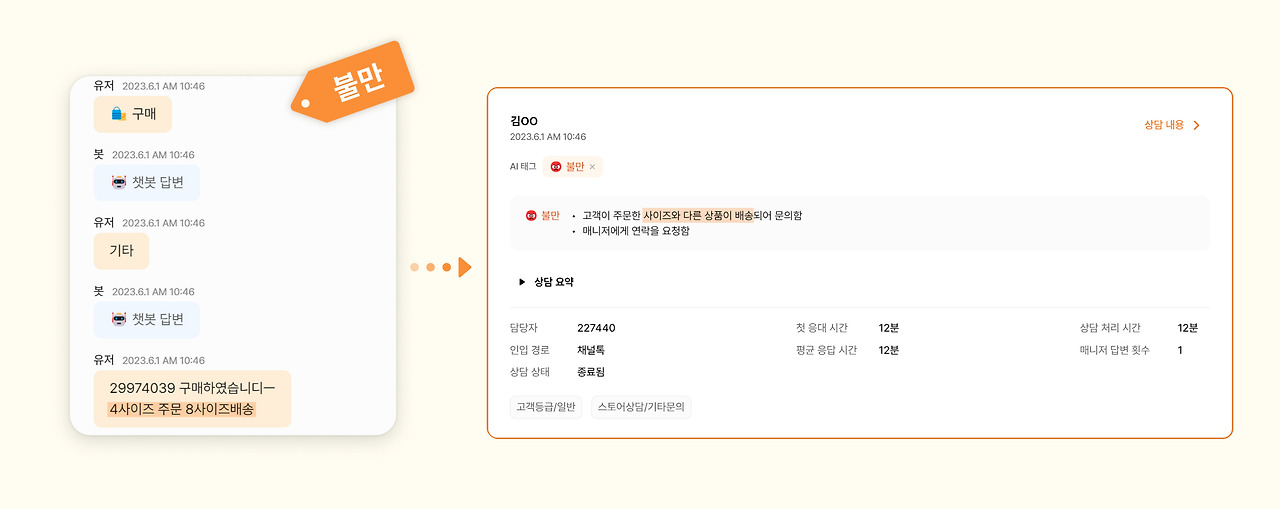Click the 구매 chat bubble
This screenshot has width=1280, height=509.
coord(133,114)
